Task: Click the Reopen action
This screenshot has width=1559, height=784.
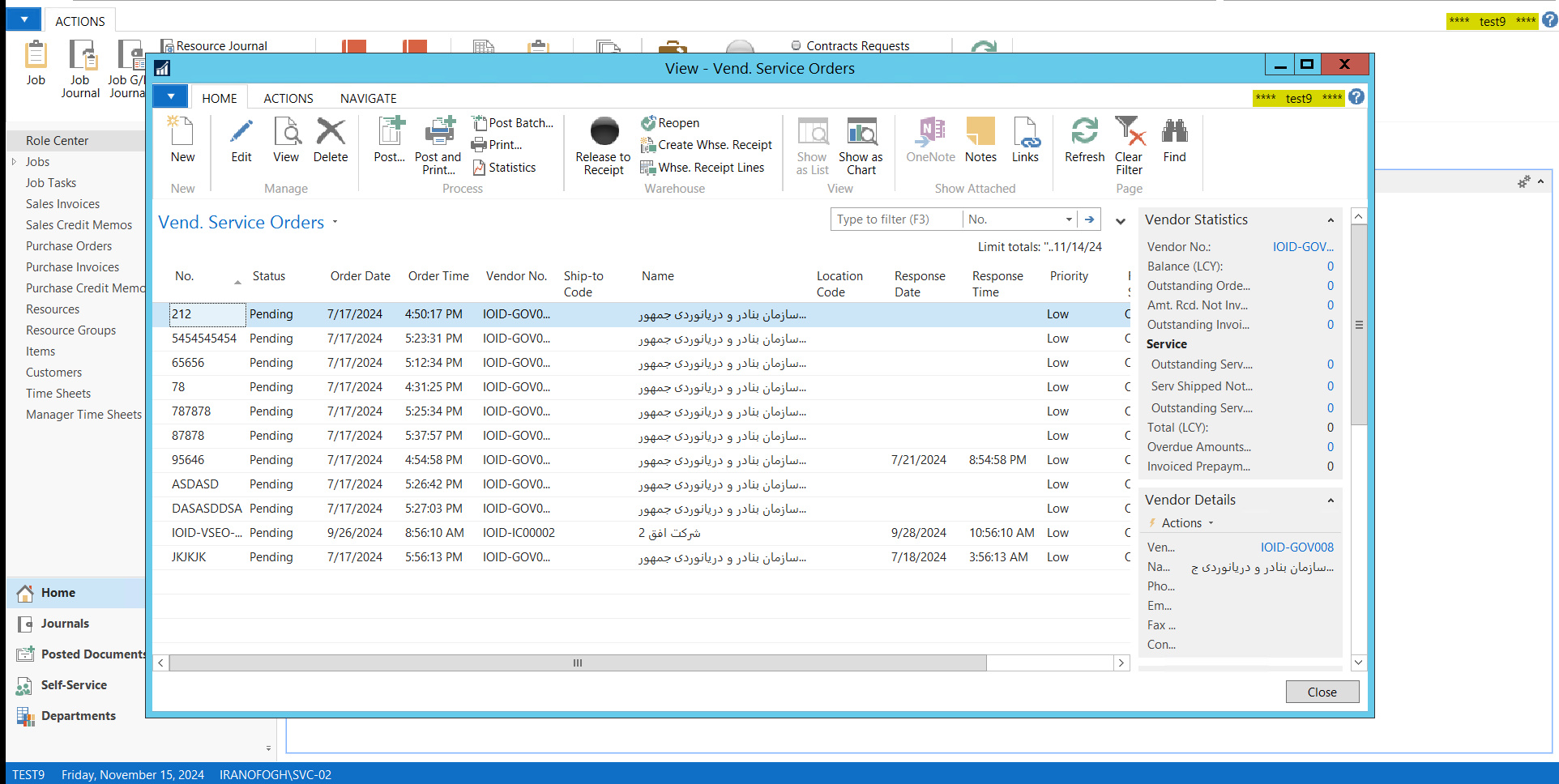Action: click(670, 123)
